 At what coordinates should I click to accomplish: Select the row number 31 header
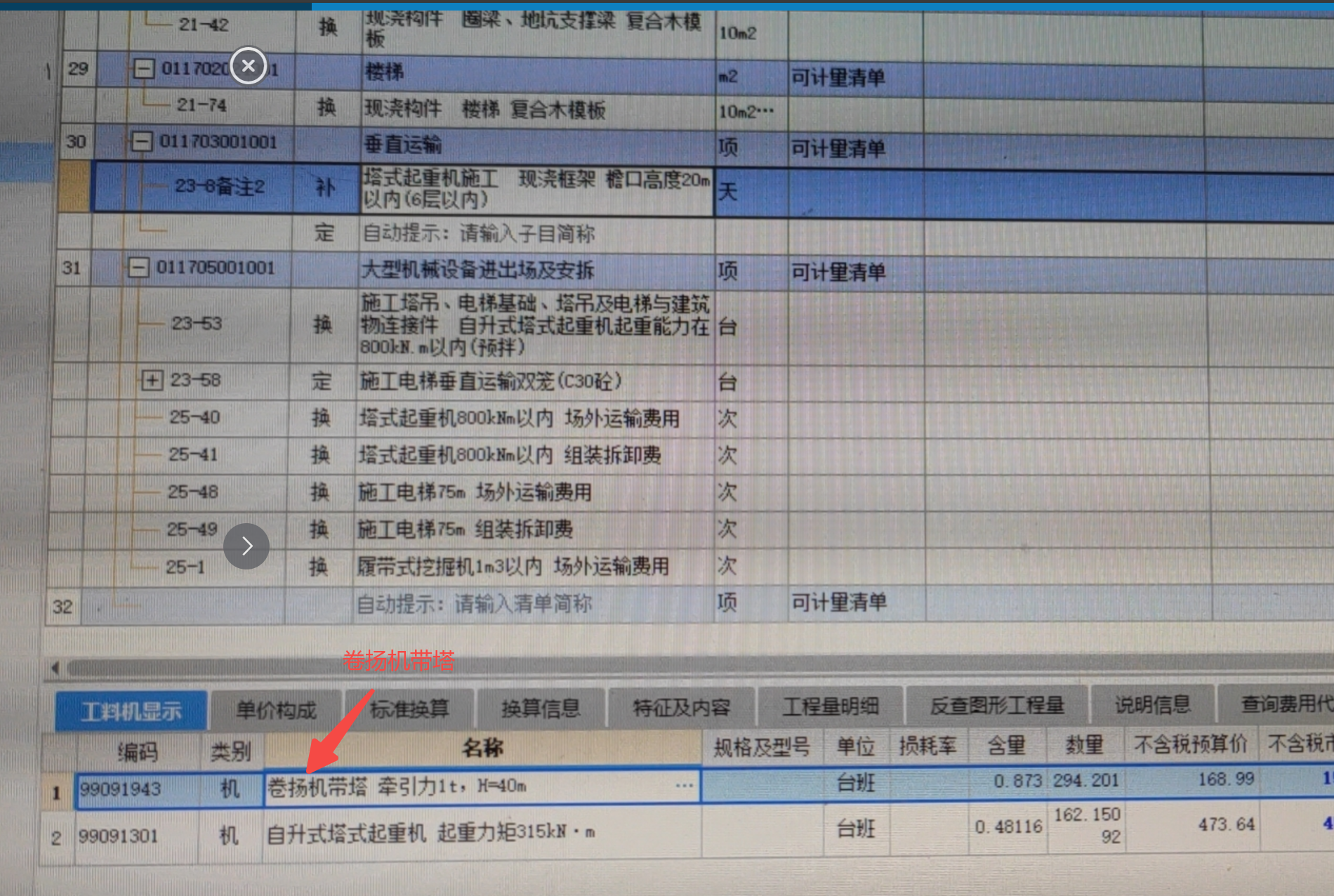pos(72,268)
